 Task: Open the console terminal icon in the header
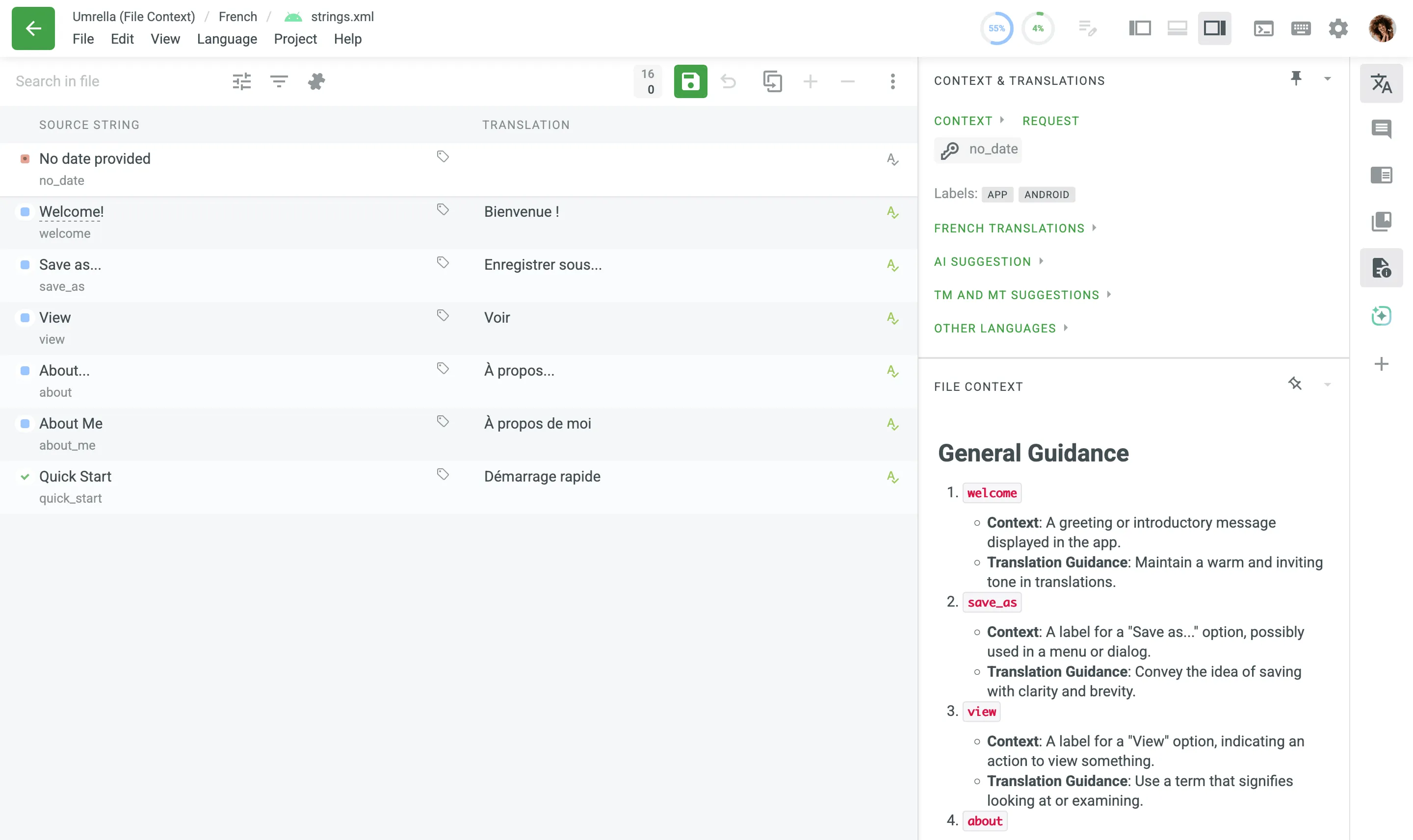pyautogui.click(x=1263, y=28)
